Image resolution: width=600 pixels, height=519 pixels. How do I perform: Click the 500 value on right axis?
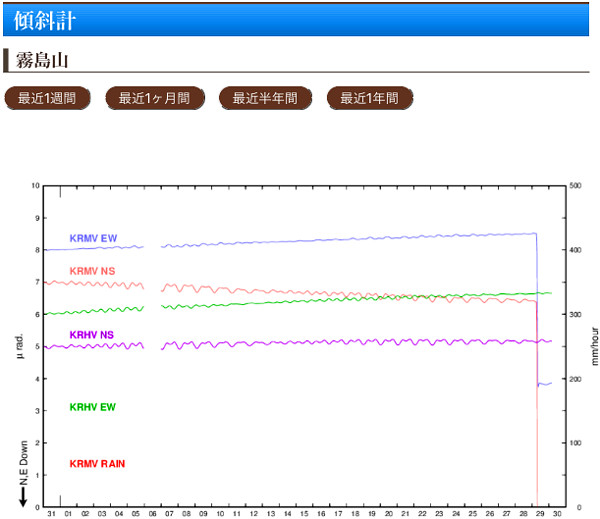pyautogui.click(x=576, y=186)
